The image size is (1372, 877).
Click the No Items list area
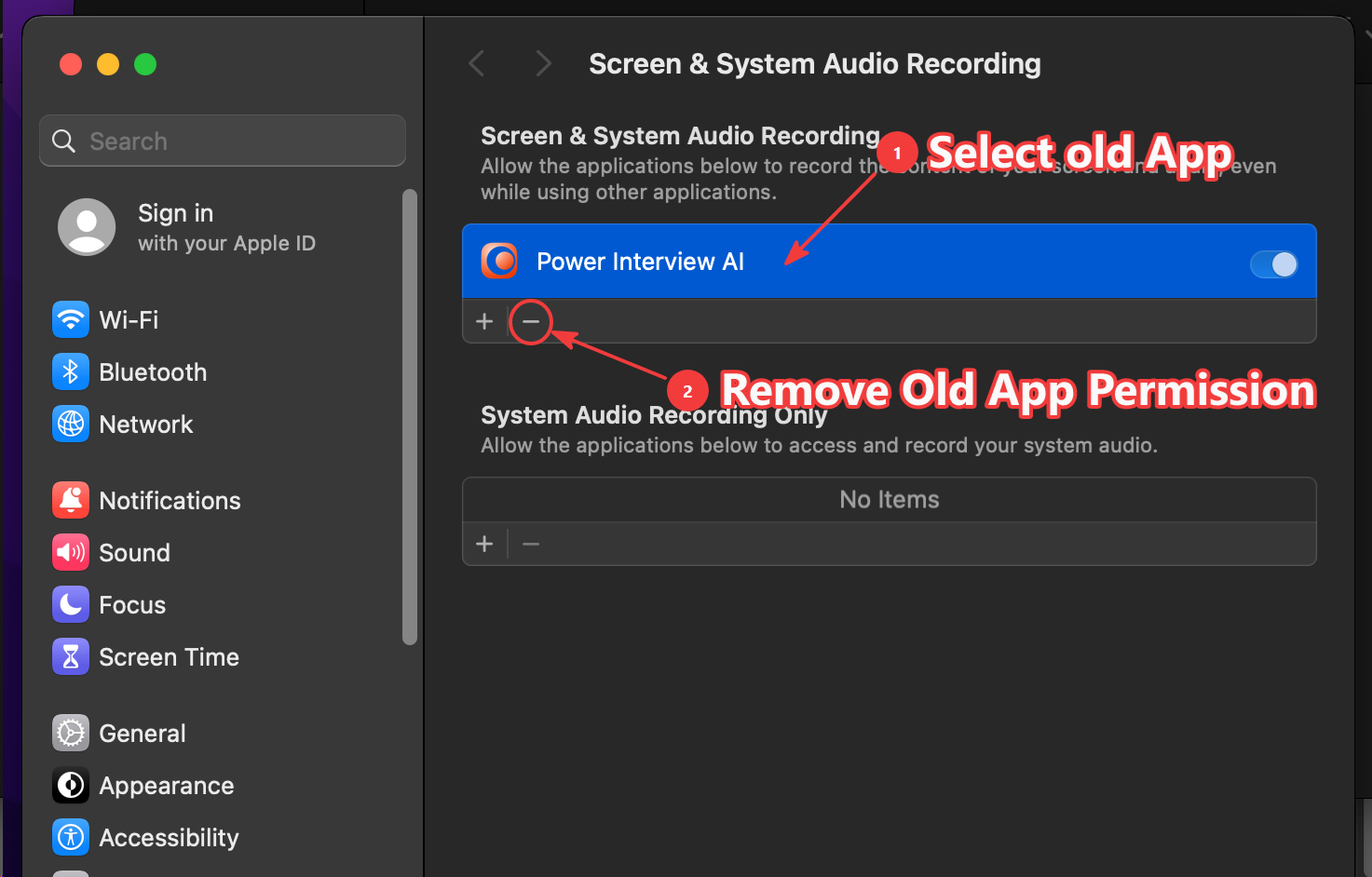[890, 500]
